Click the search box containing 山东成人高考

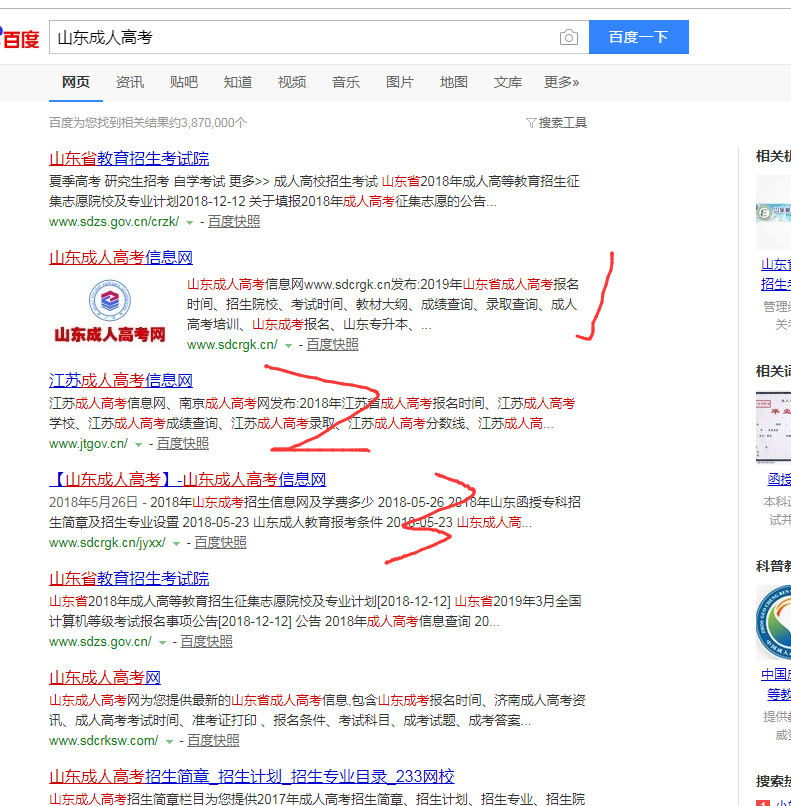(x=300, y=38)
